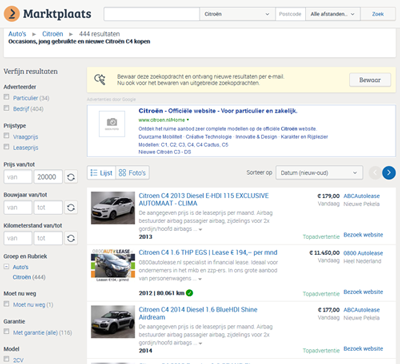The height and width of the screenshot is (364, 400).
Task: Click the Kilometerstand 'tot' input field
Action: [48, 238]
